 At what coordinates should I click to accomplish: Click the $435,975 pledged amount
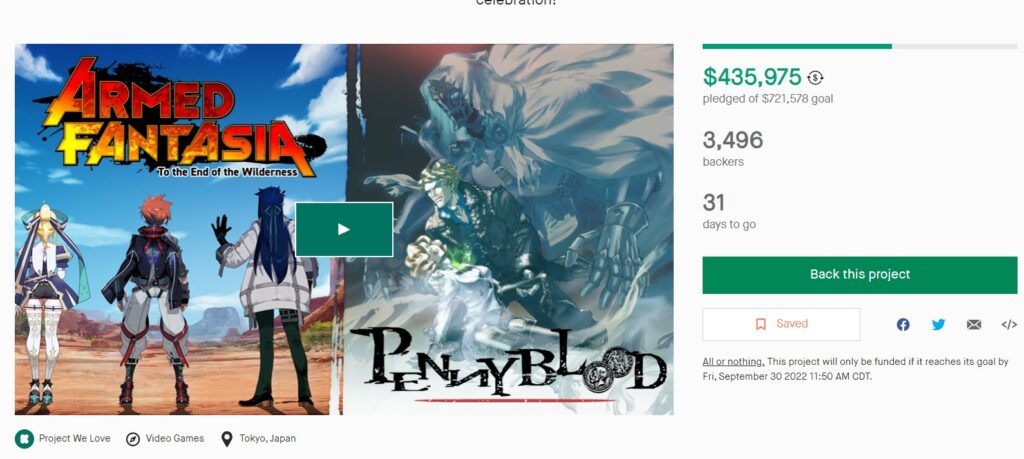[752, 77]
